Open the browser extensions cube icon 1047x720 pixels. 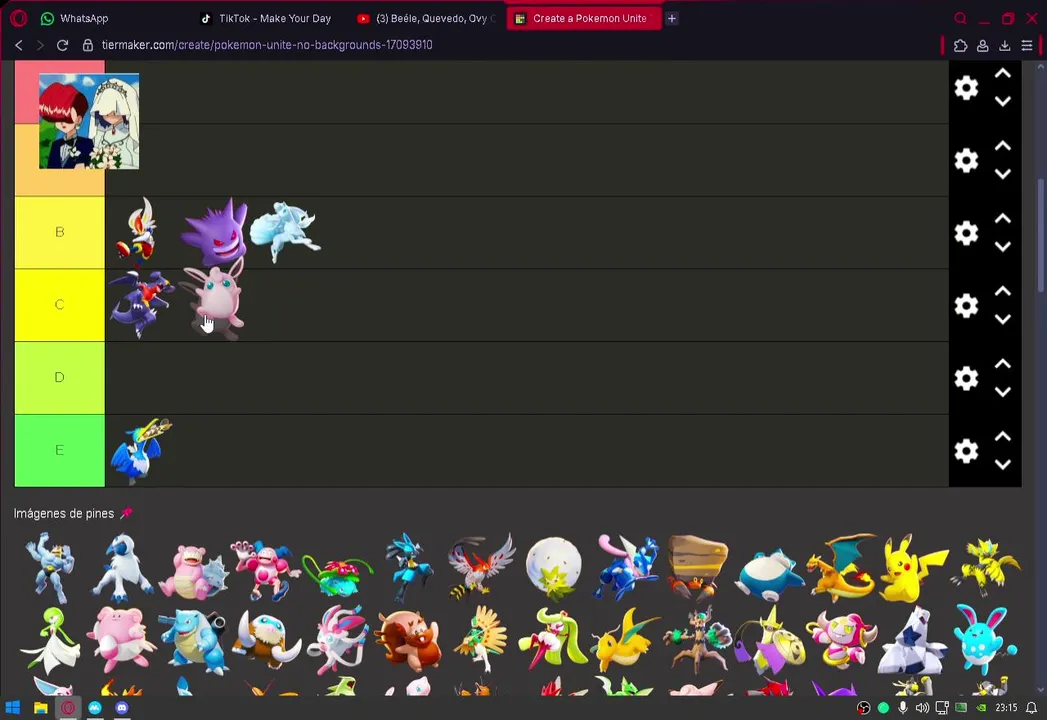(x=960, y=45)
